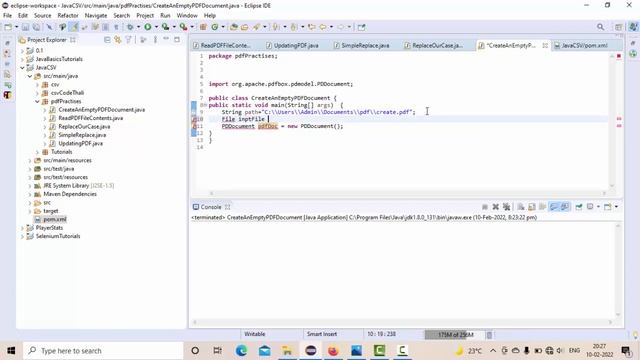Click Pin Console icon
Image resolution: width=640 pixels, height=360 pixels.
(x=579, y=207)
